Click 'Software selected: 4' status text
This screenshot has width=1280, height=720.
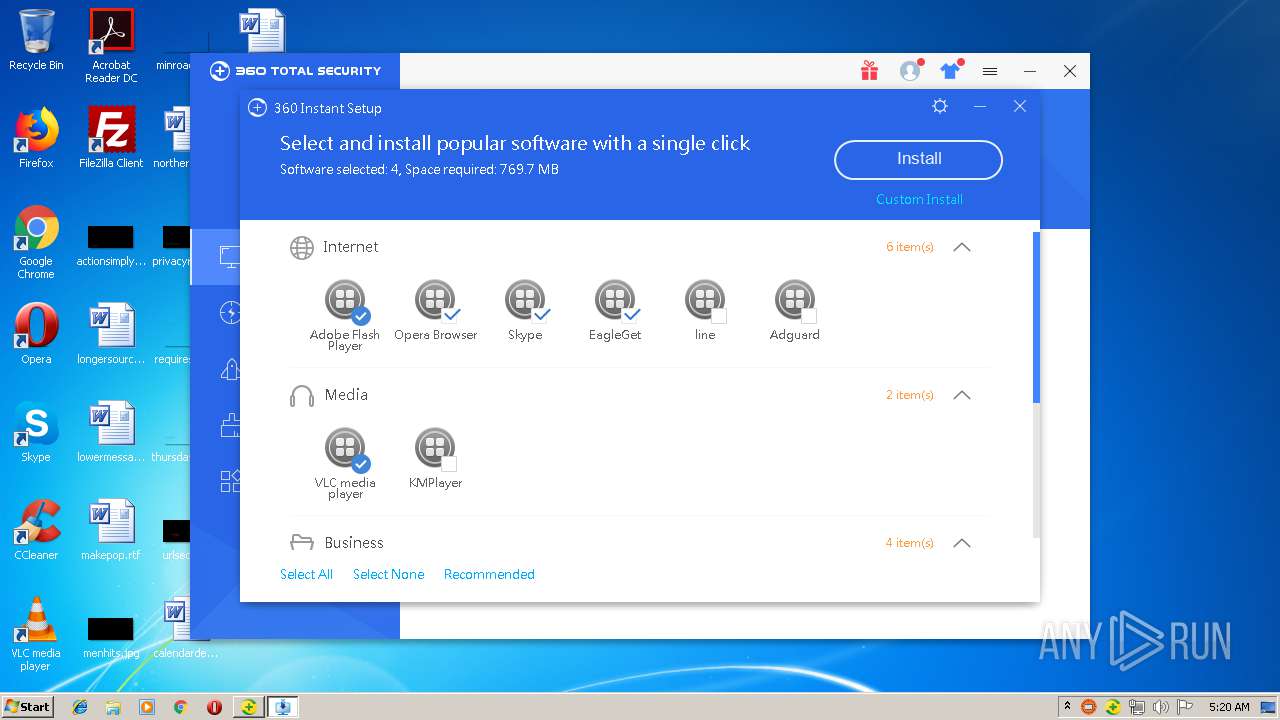click(339, 169)
